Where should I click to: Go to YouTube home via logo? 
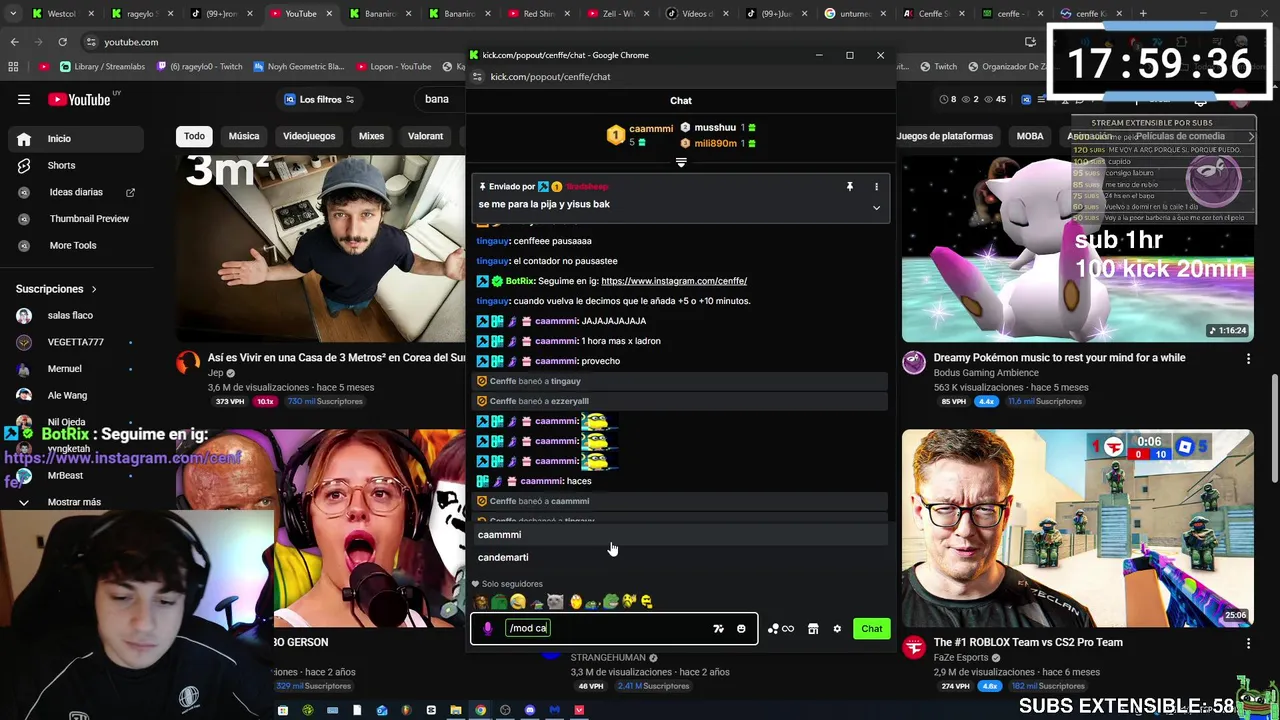point(80,99)
